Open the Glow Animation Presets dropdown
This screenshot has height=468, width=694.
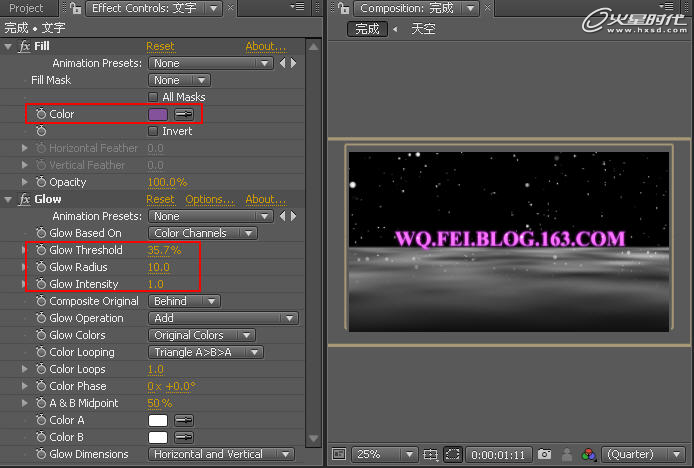point(211,216)
